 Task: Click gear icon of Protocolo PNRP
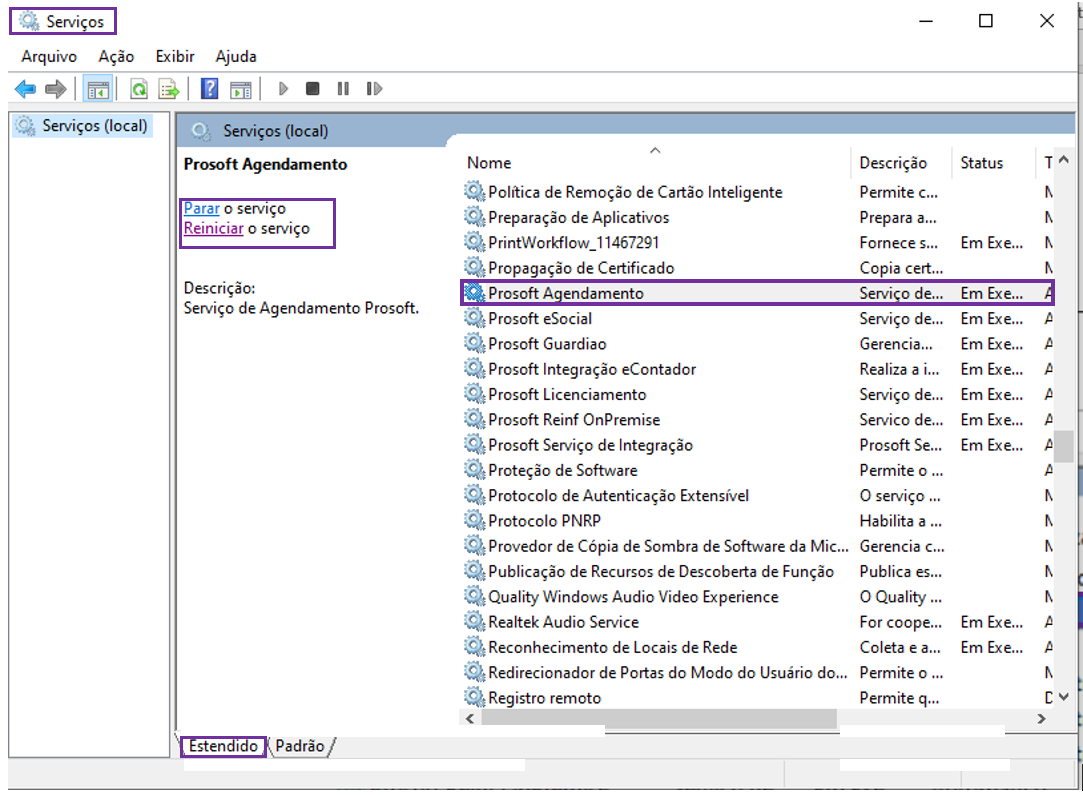(x=475, y=520)
